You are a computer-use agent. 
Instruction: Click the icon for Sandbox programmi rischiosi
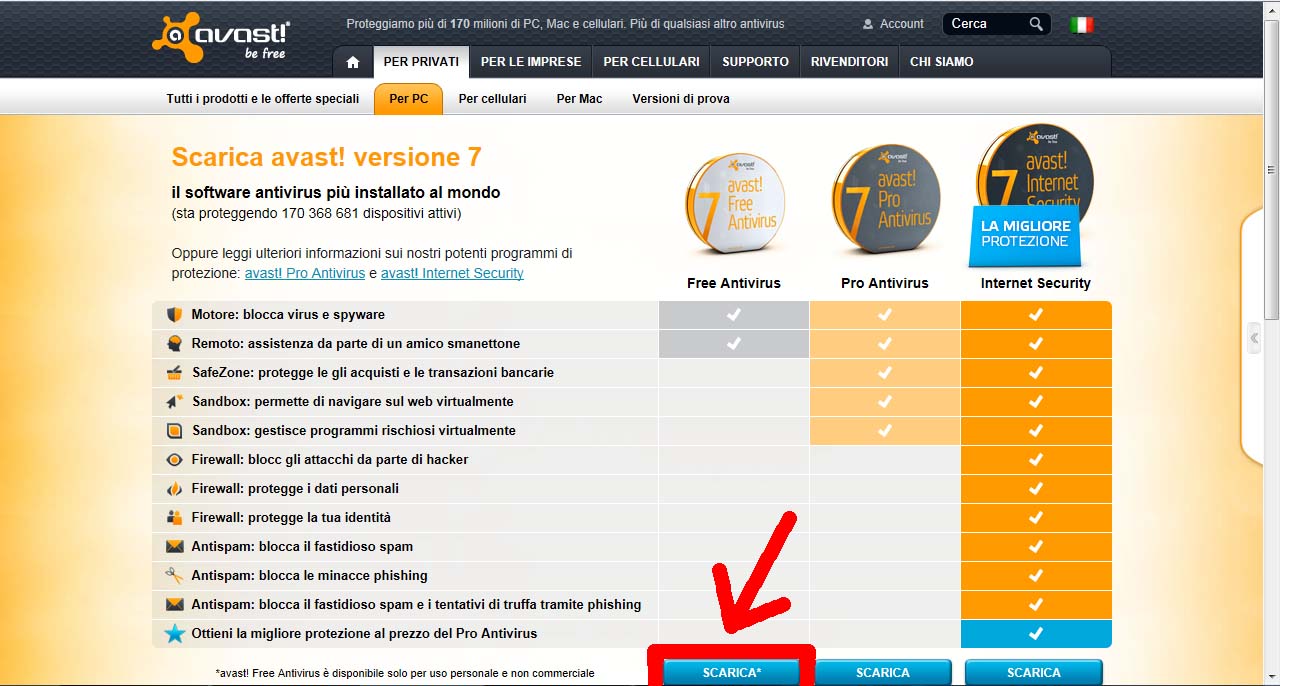(174, 431)
